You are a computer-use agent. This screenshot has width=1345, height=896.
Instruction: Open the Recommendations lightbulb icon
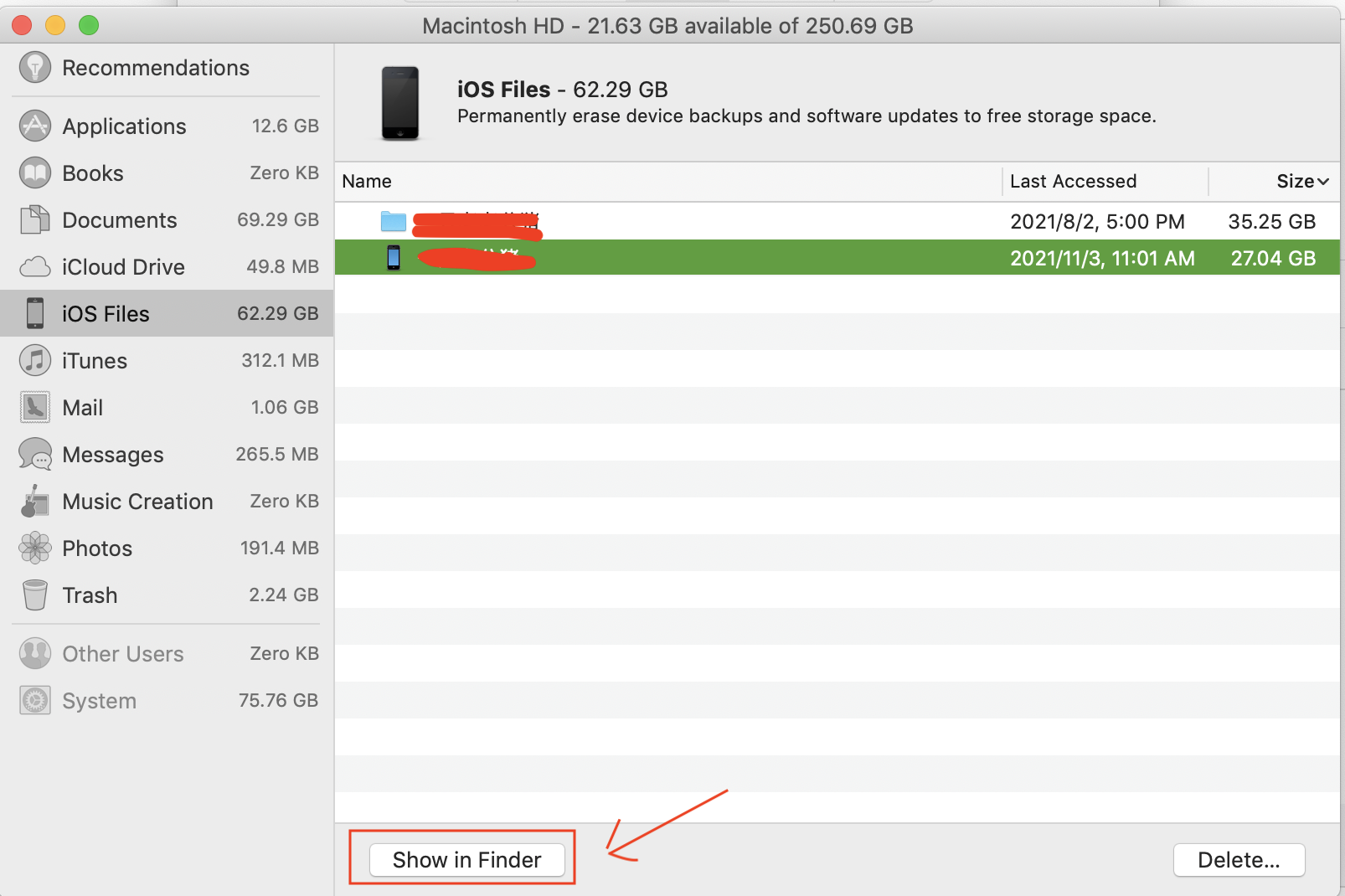[34, 67]
